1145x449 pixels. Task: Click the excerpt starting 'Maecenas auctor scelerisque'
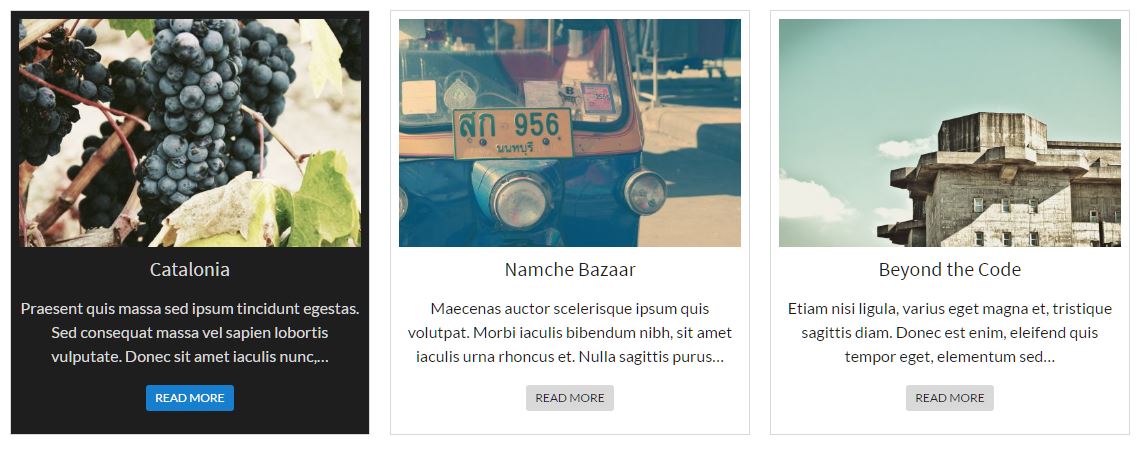tap(570, 333)
